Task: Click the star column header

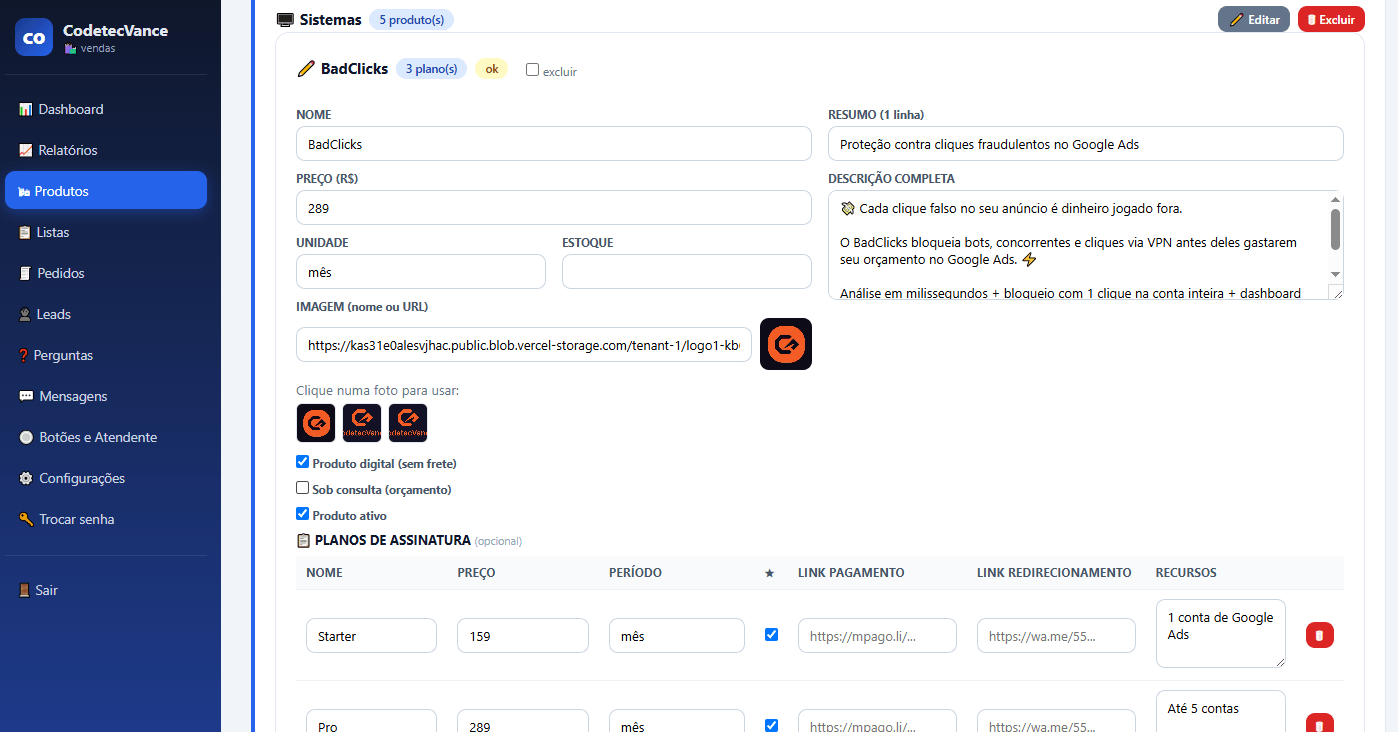Action: point(769,573)
